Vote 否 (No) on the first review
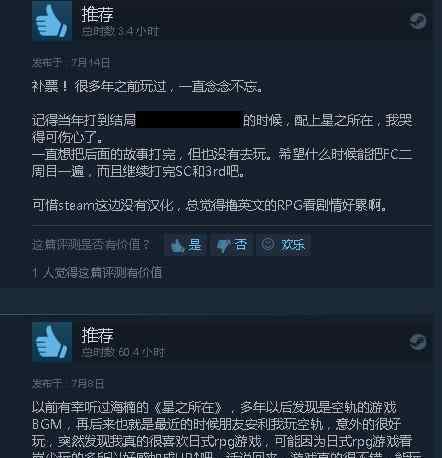This screenshot has width=442, height=458. tap(232, 245)
